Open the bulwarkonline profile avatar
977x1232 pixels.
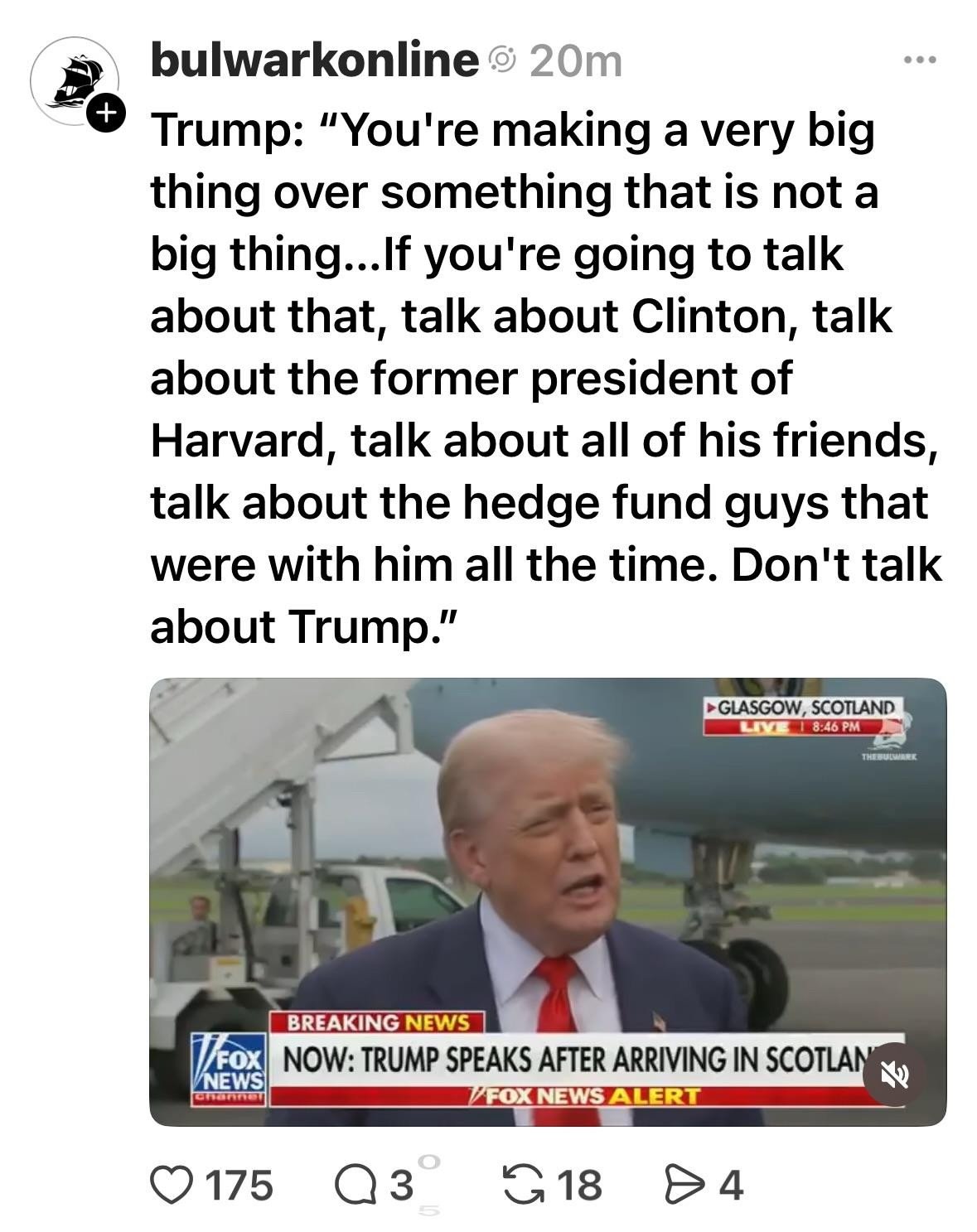[75, 81]
